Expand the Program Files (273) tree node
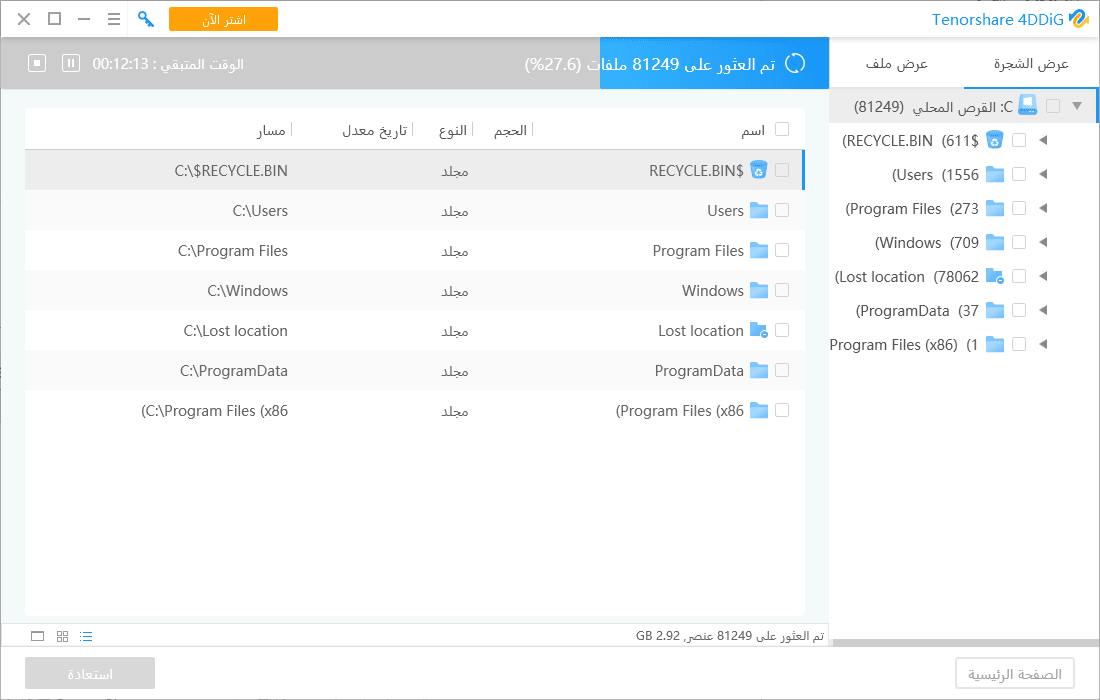1100x700 pixels. [1043, 208]
